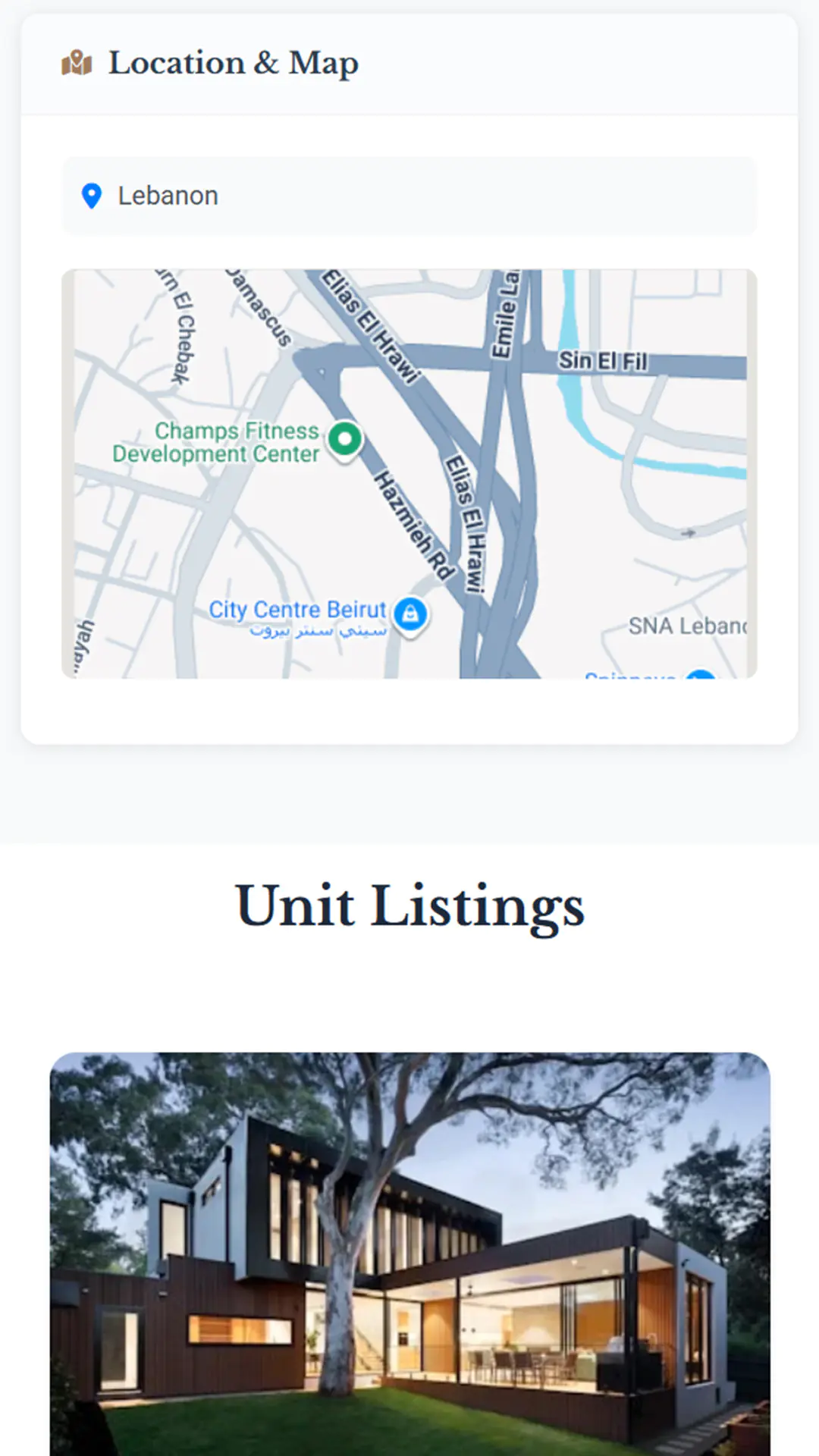Image resolution: width=819 pixels, height=1456 pixels.
Task: Click the blue location pin icon
Action: [92, 196]
